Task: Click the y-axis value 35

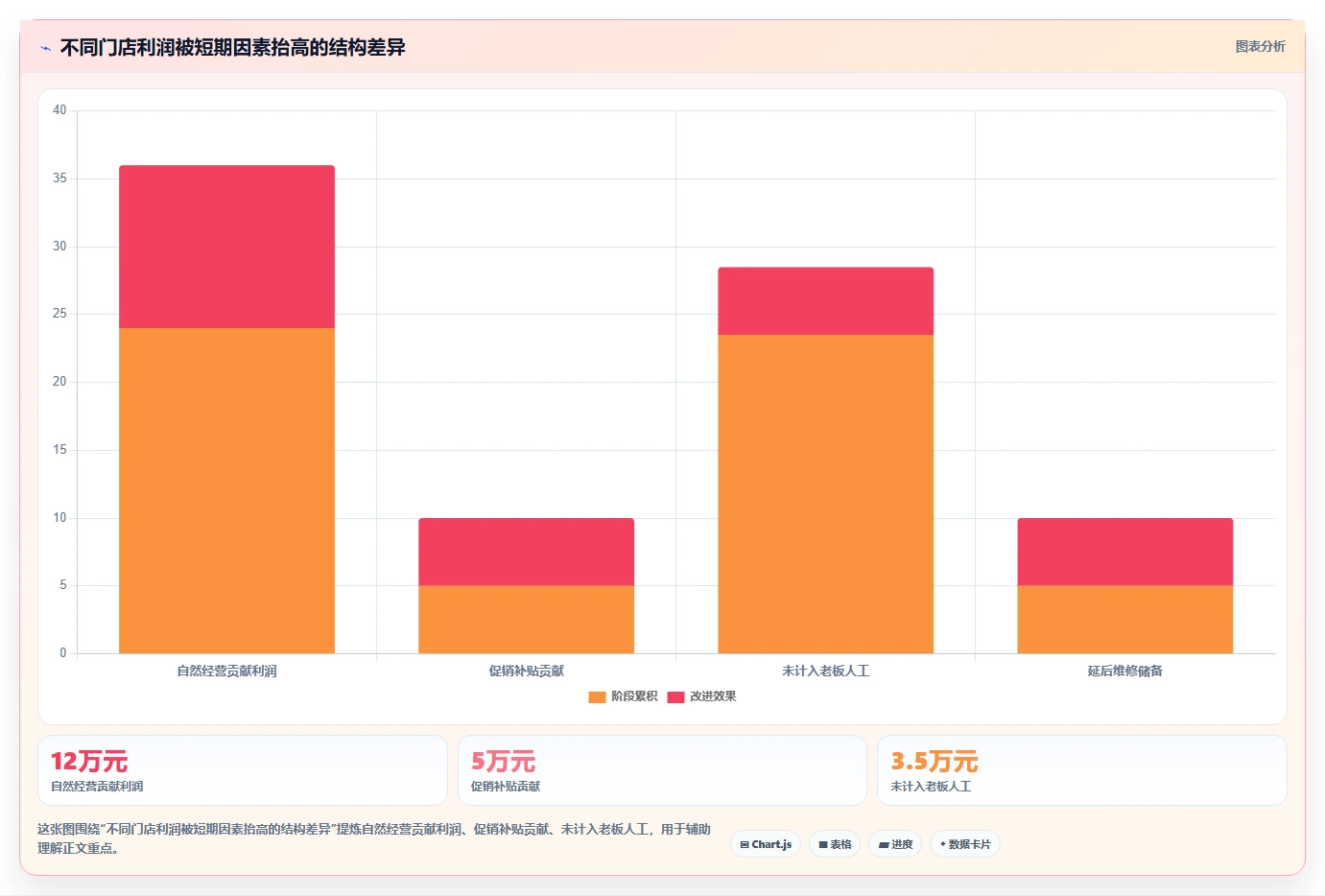Action: (x=59, y=178)
